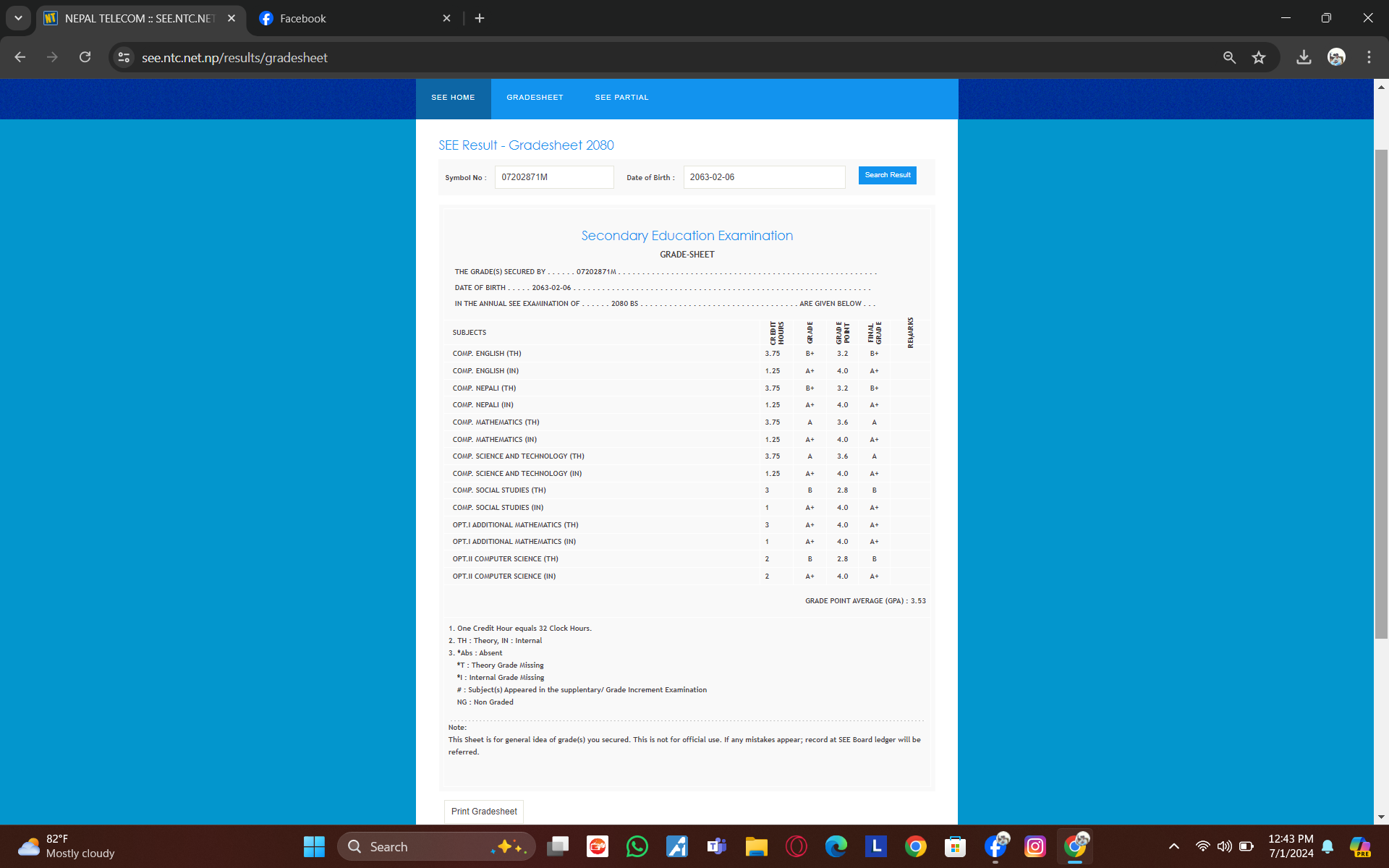Click the Date of Birth field
This screenshot has width=1389, height=868.
click(764, 177)
